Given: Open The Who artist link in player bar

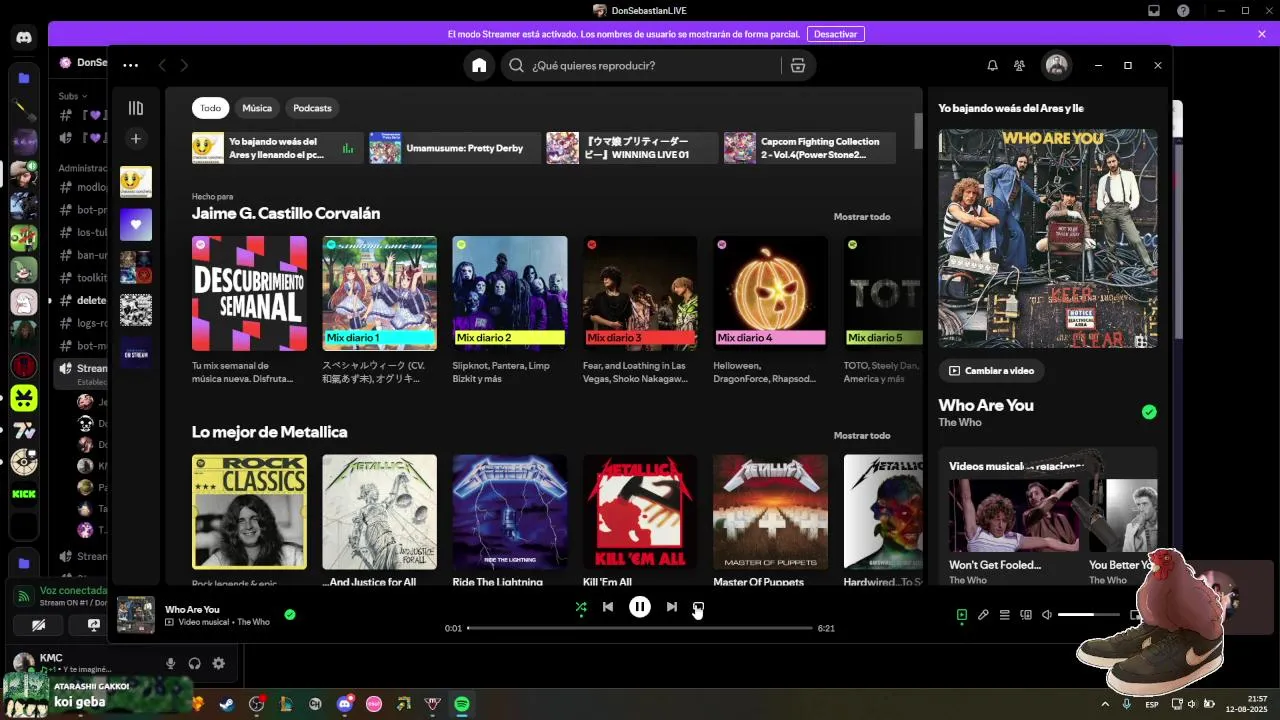Looking at the screenshot, I should point(253,622).
